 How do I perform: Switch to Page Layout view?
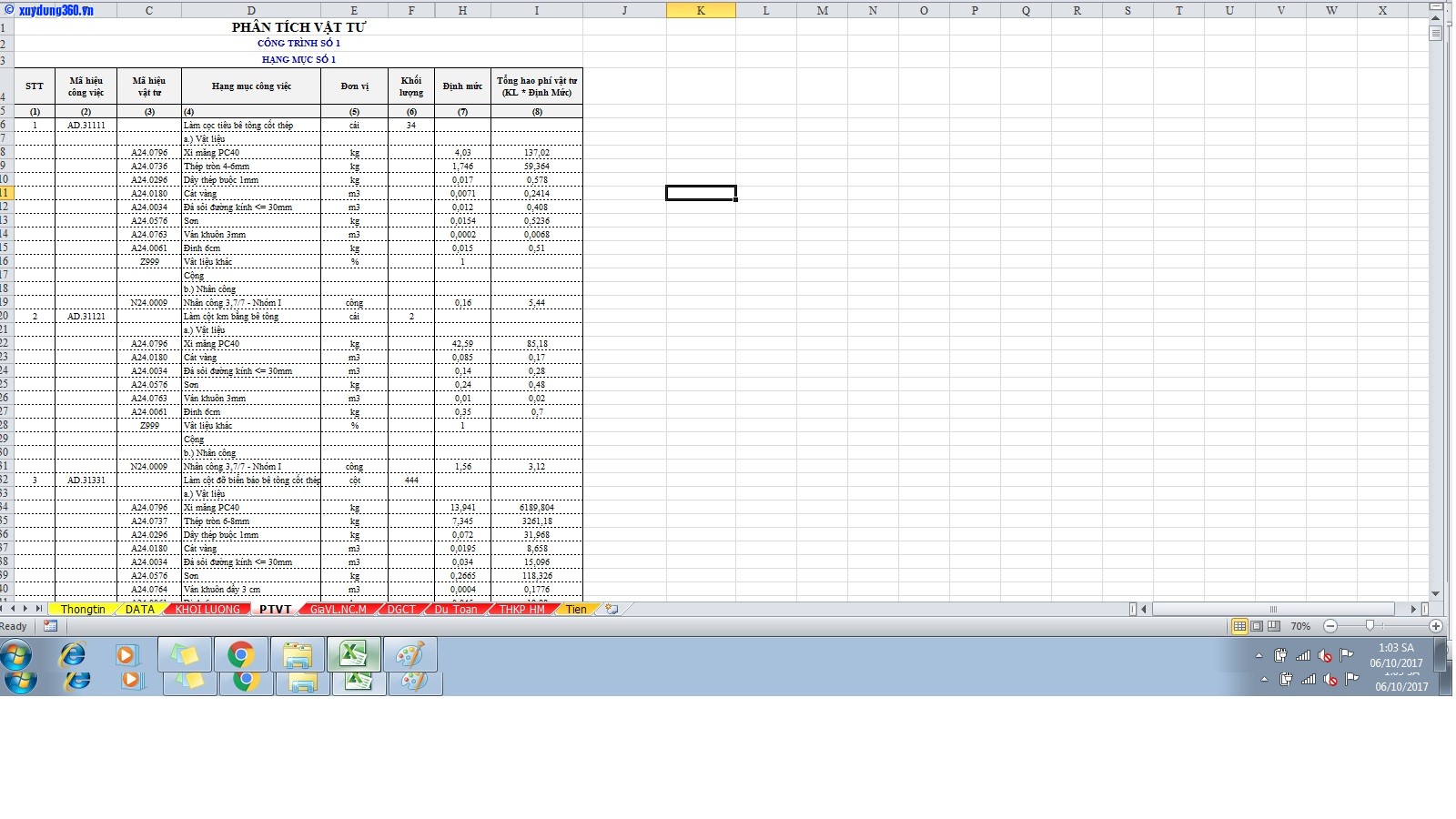pyautogui.click(x=1257, y=626)
